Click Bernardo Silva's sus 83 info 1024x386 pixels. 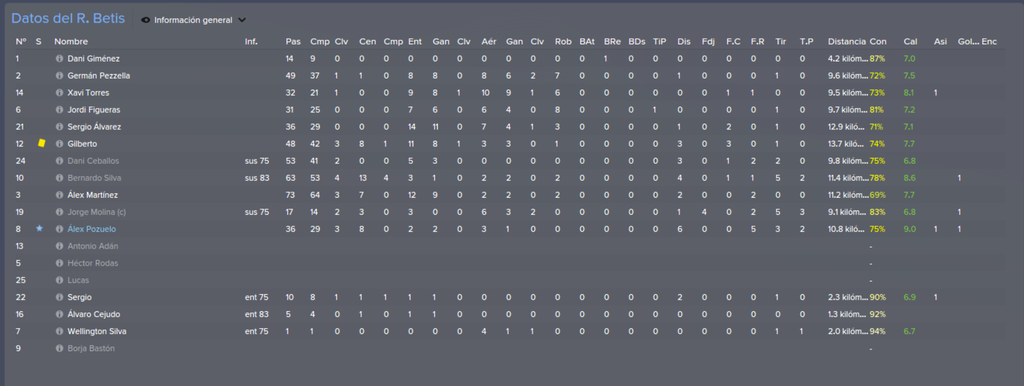coord(257,178)
